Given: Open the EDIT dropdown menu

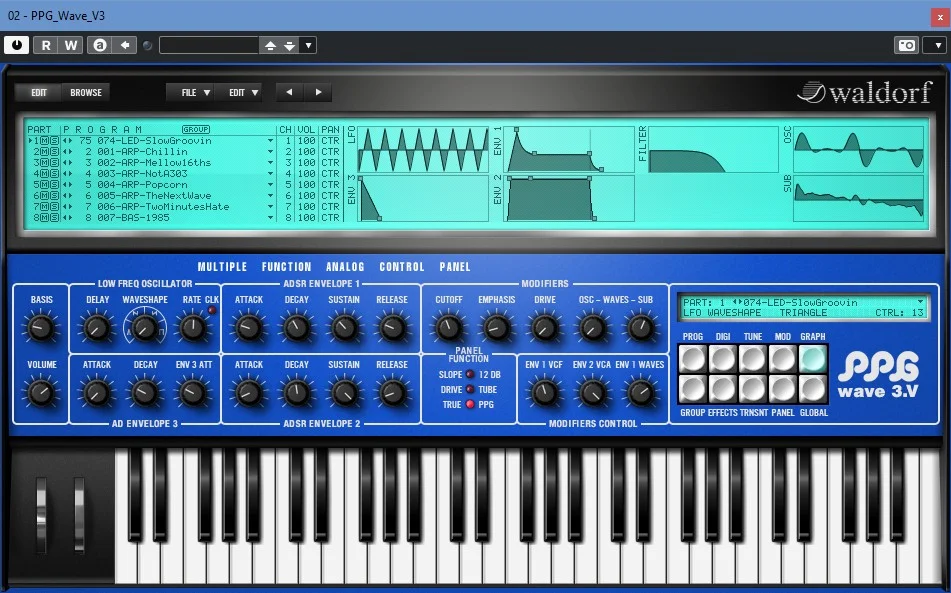Looking at the screenshot, I should pyautogui.click(x=238, y=92).
